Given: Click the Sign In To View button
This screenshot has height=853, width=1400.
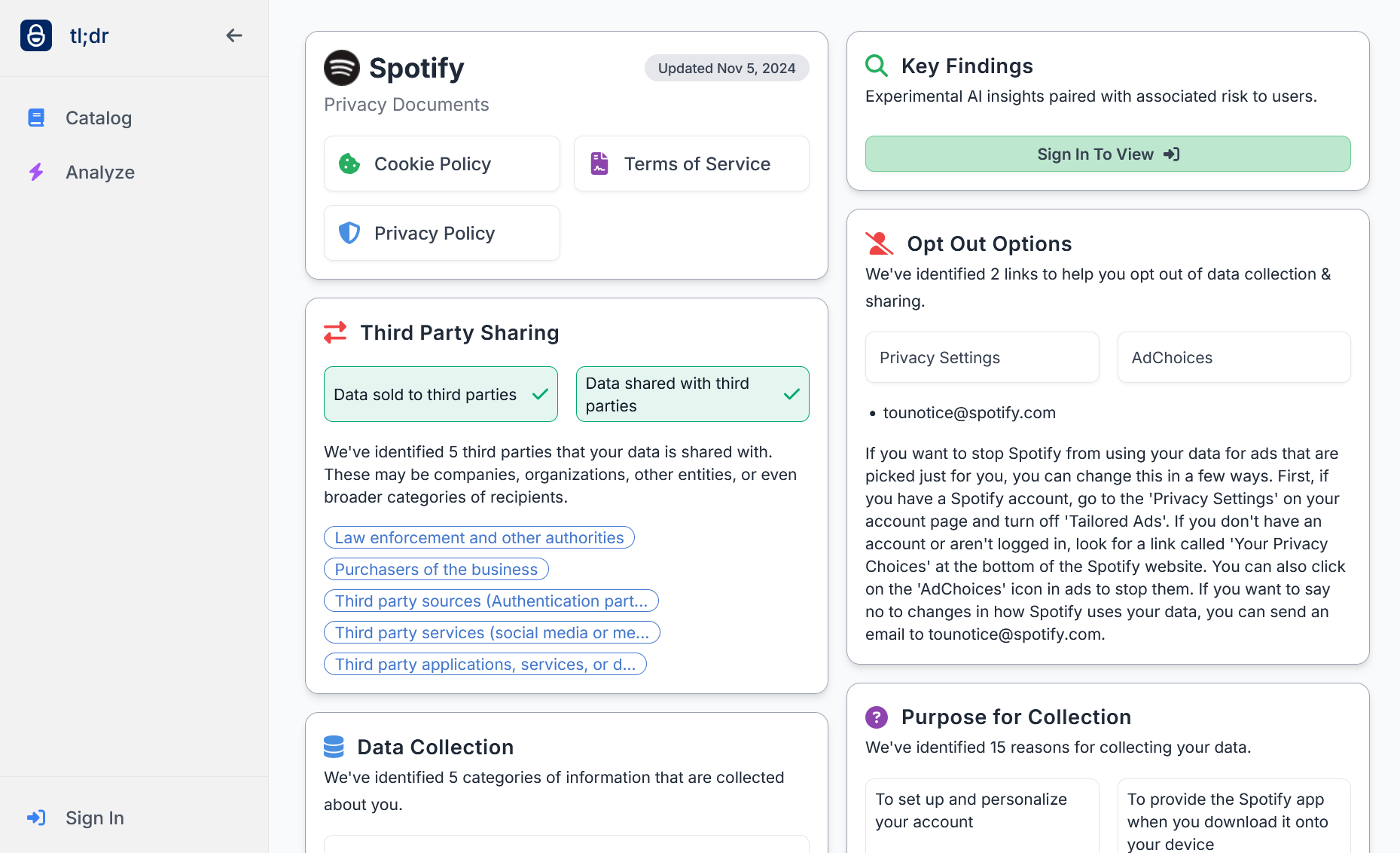Looking at the screenshot, I should tap(1108, 154).
